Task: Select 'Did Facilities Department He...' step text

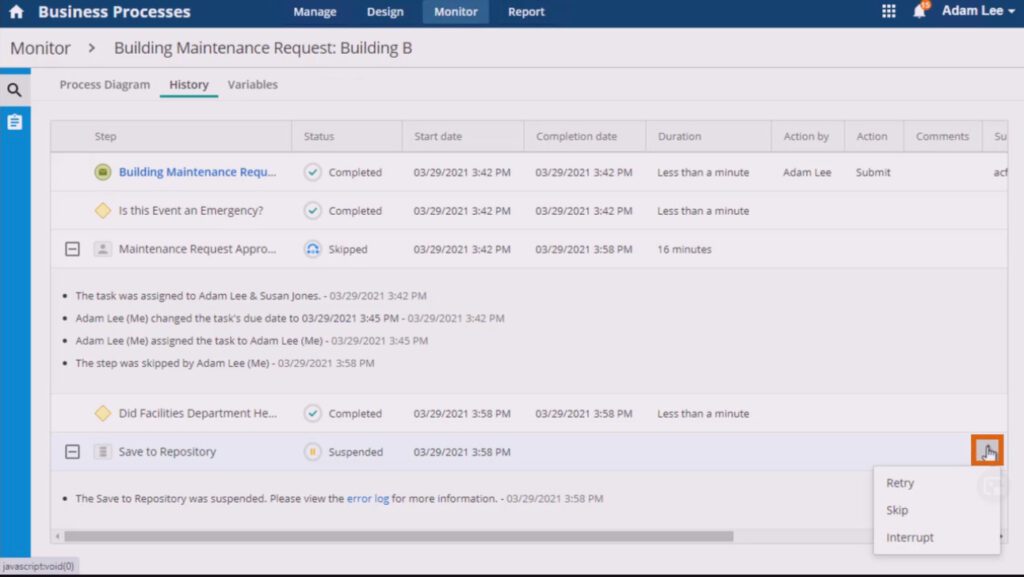Action: point(198,413)
